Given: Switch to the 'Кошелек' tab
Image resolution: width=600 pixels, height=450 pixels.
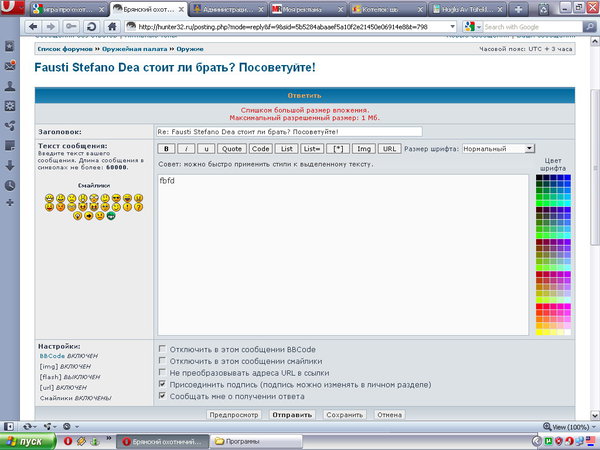Looking at the screenshot, I should pos(388,10).
